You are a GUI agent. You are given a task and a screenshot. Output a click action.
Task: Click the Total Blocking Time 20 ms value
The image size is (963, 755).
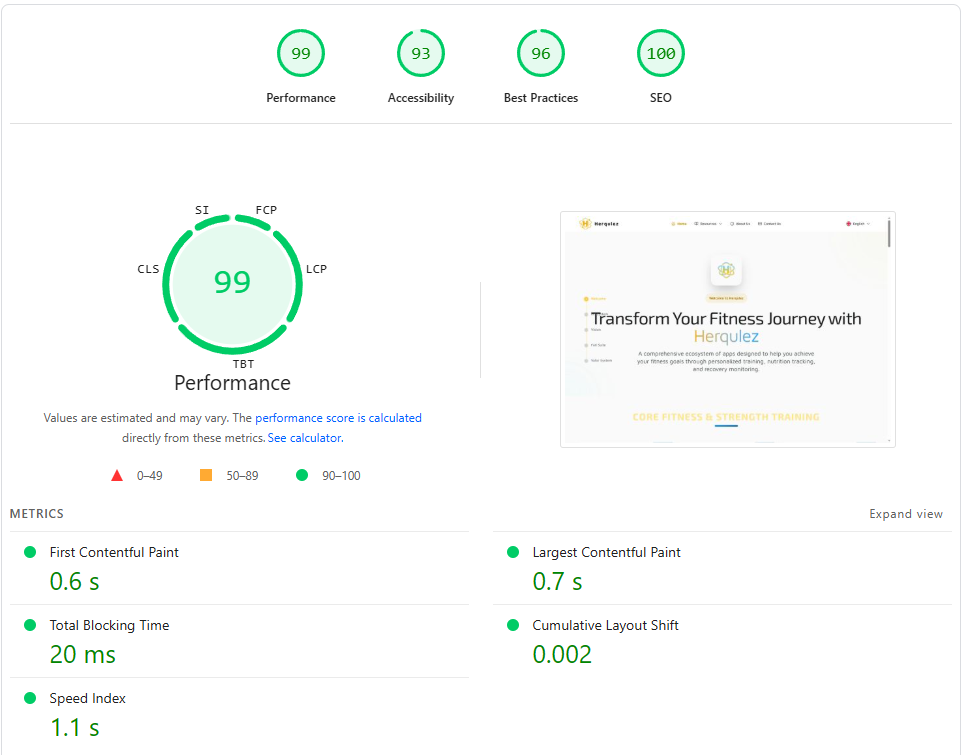coord(83,655)
